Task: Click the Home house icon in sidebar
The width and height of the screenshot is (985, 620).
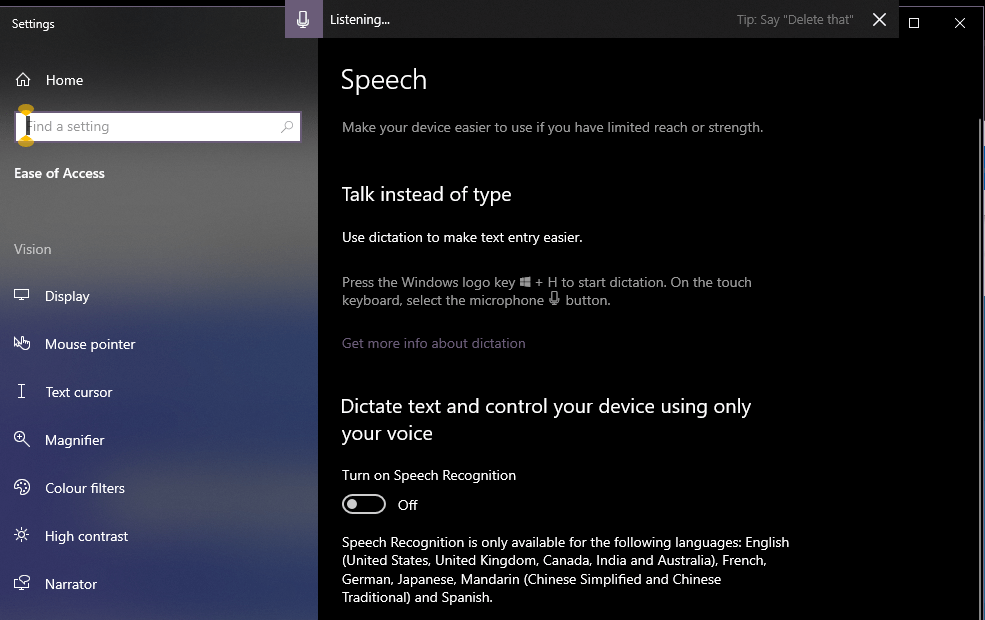Action: click(23, 80)
